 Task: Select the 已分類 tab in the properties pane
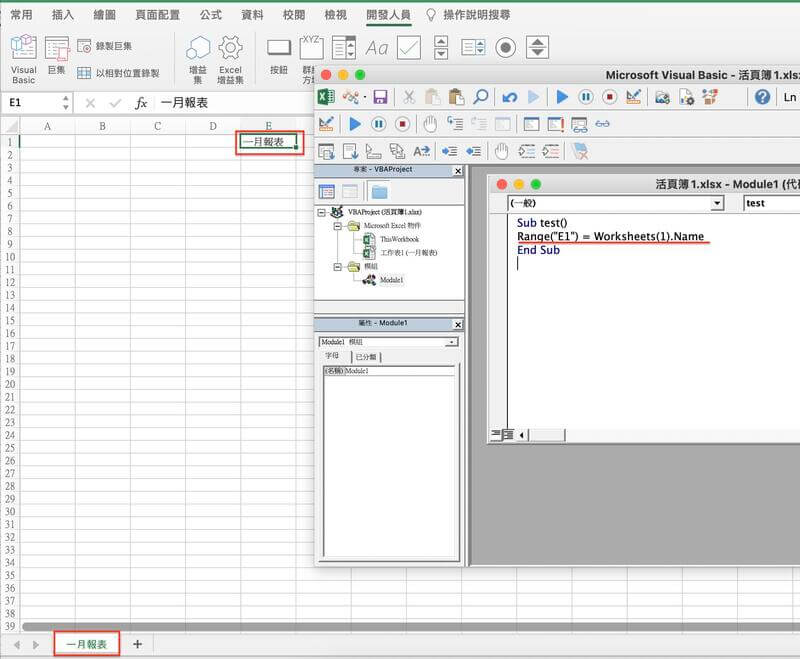[x=367, y=356]
